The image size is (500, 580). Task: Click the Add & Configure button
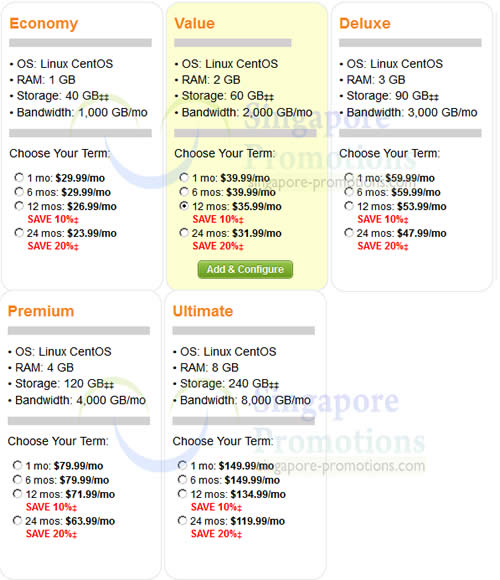pyautogui.click(x=245, y=269)
